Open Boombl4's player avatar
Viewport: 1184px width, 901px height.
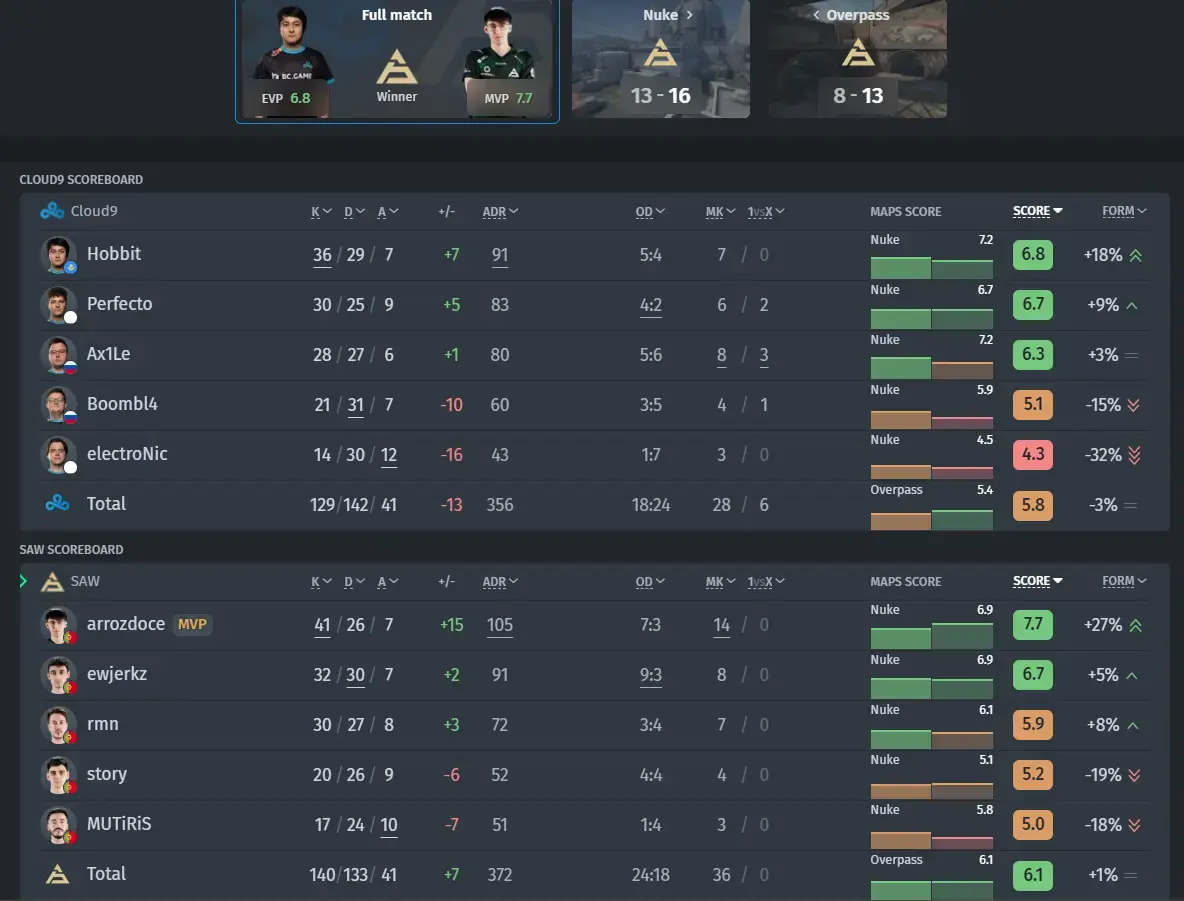pos(57,404)
